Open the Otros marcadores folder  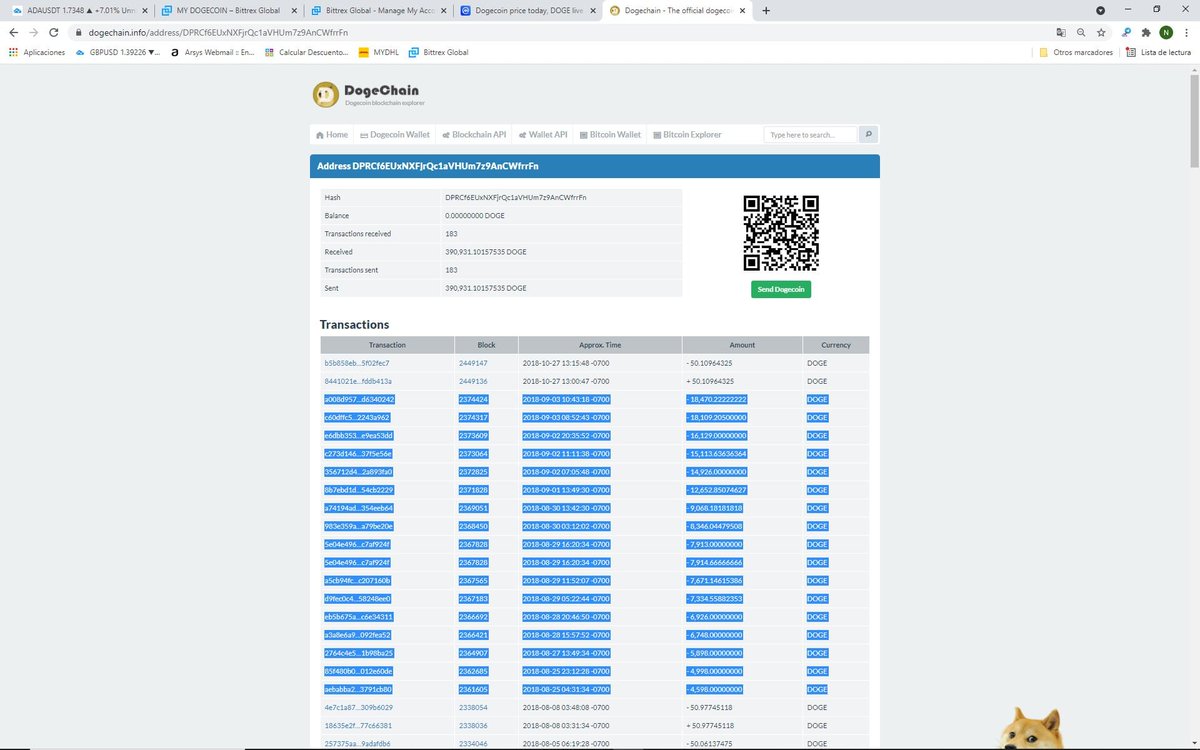1076,52
